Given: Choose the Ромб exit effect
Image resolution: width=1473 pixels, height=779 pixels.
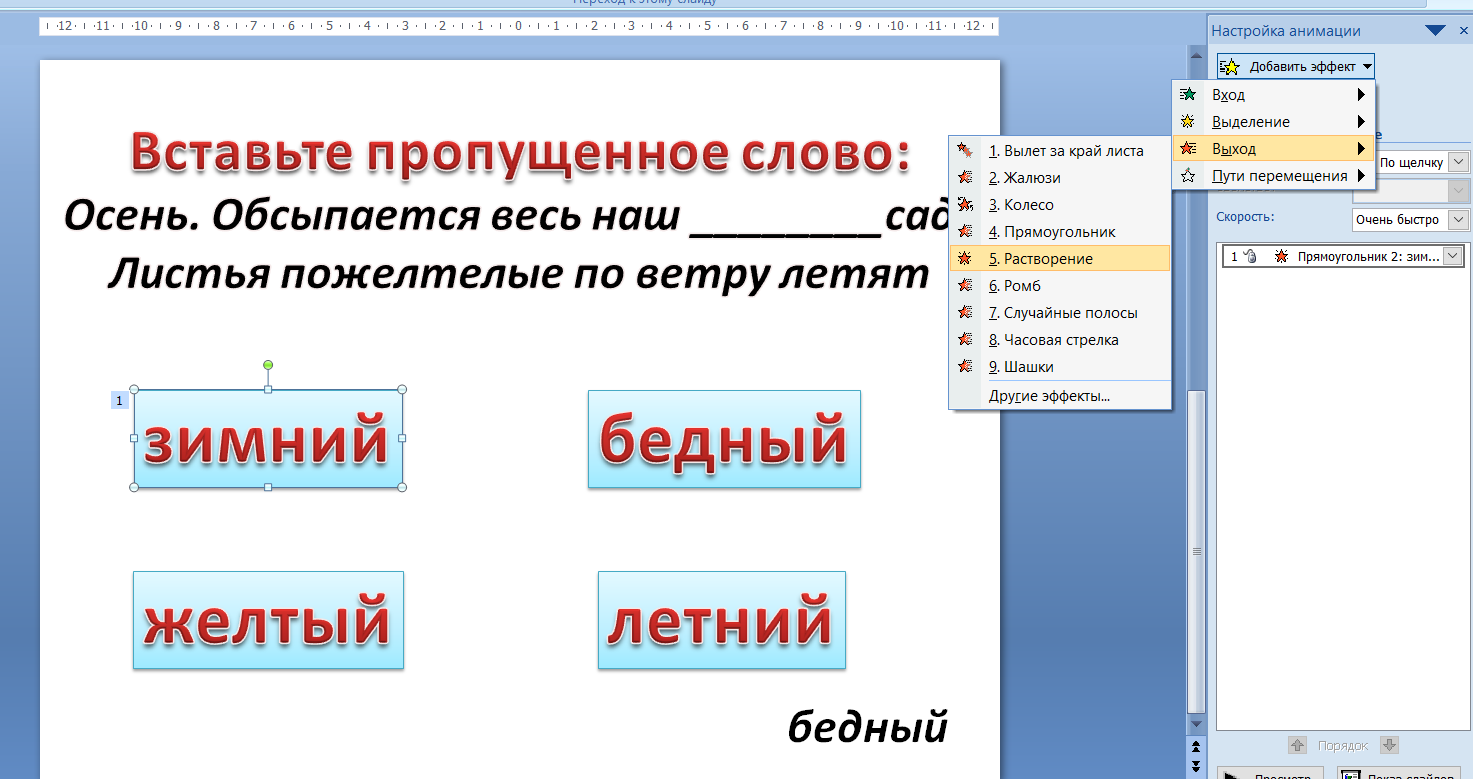Looking at the screenshot, I should tap(1059, 286).
